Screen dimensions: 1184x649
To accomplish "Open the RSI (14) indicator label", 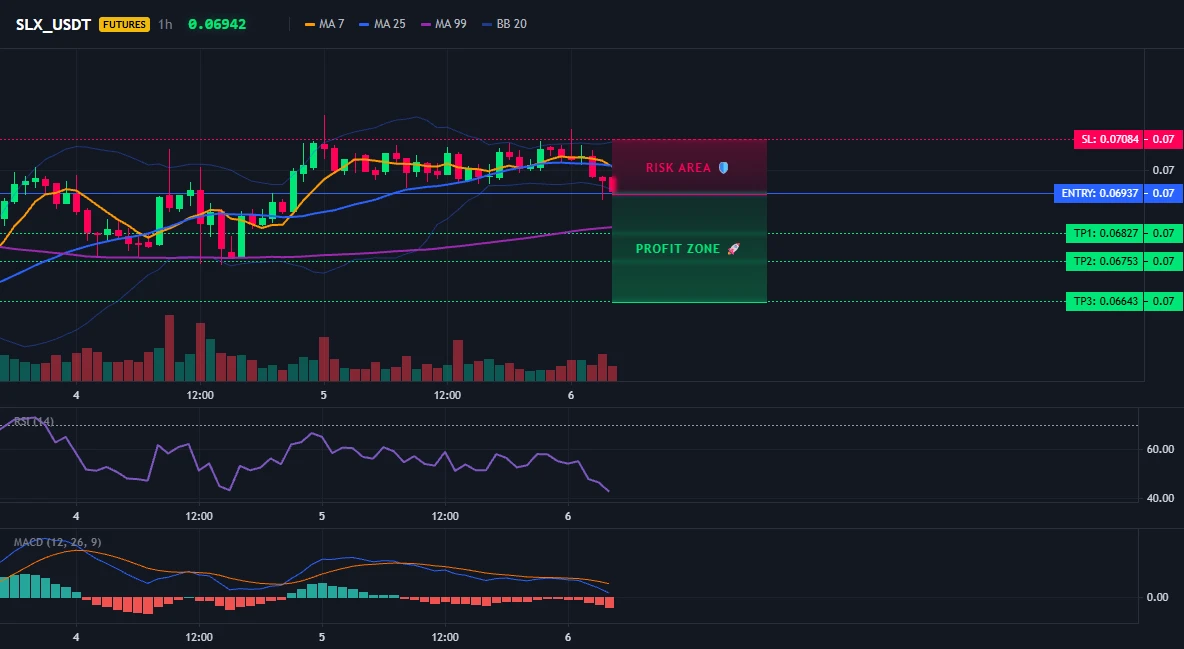I will [x=34, y=422].
